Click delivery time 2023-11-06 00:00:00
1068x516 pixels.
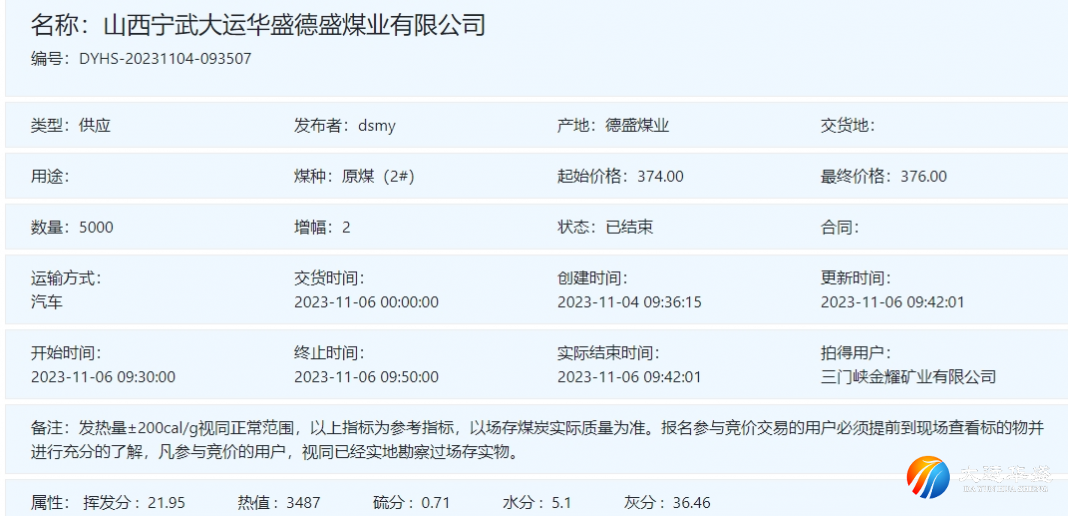tap(366, 302)
